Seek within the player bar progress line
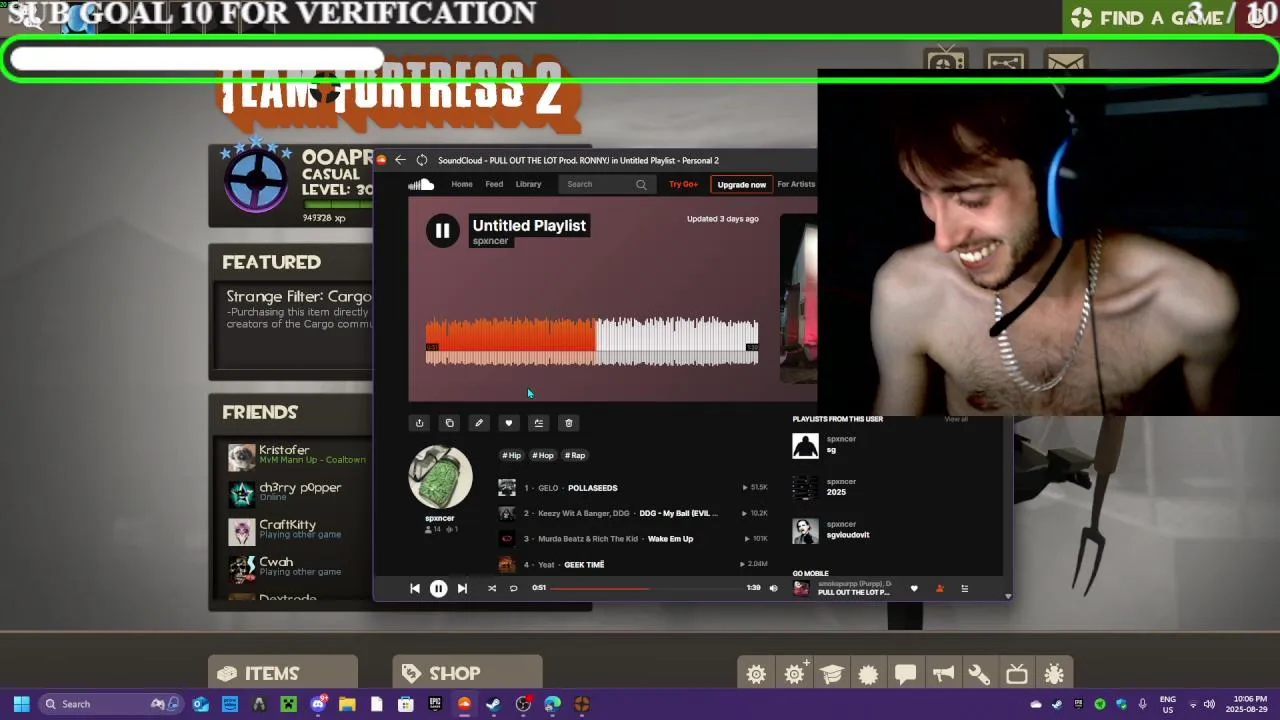The height and width of the screenshot is (720, 1280). (647, 588)
